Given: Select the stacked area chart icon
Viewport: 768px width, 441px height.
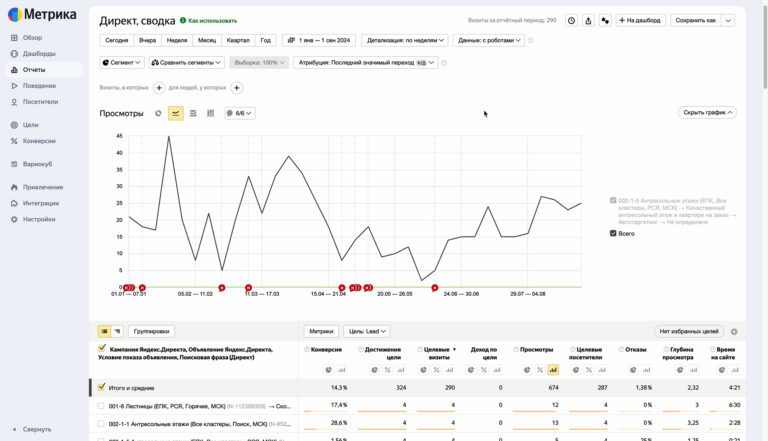Looking at the screenshot, I should tap(193, 113).
